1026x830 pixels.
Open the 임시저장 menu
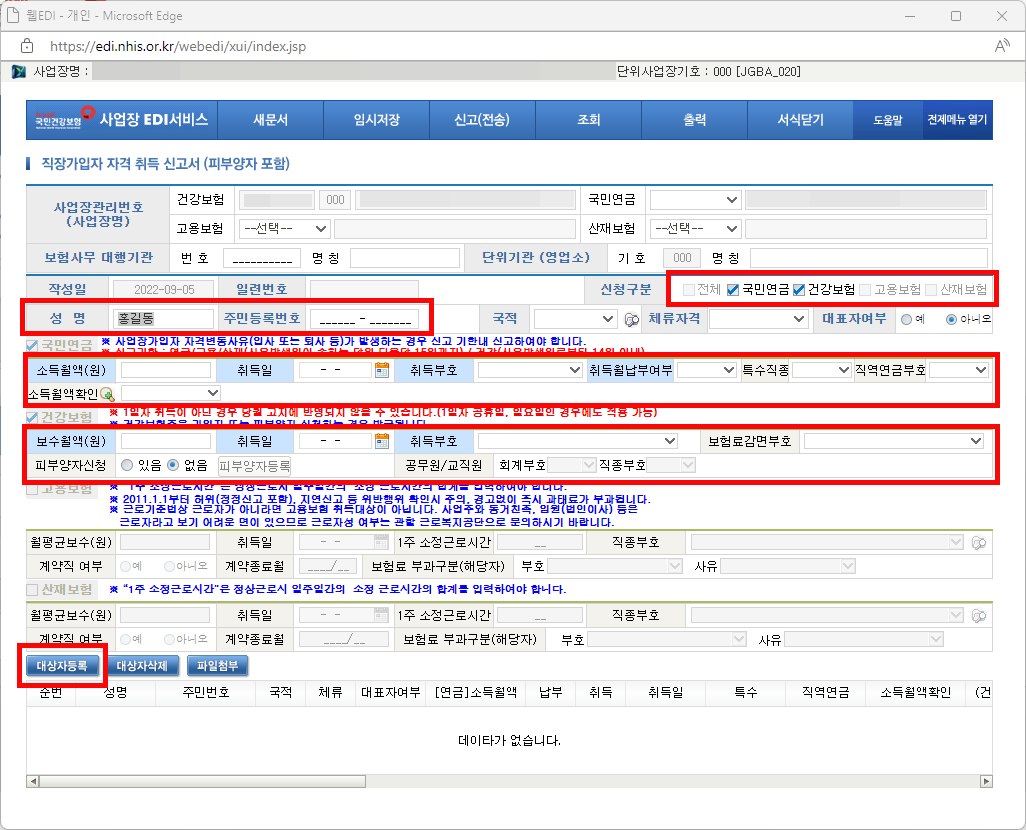click(x=376, y=120)
